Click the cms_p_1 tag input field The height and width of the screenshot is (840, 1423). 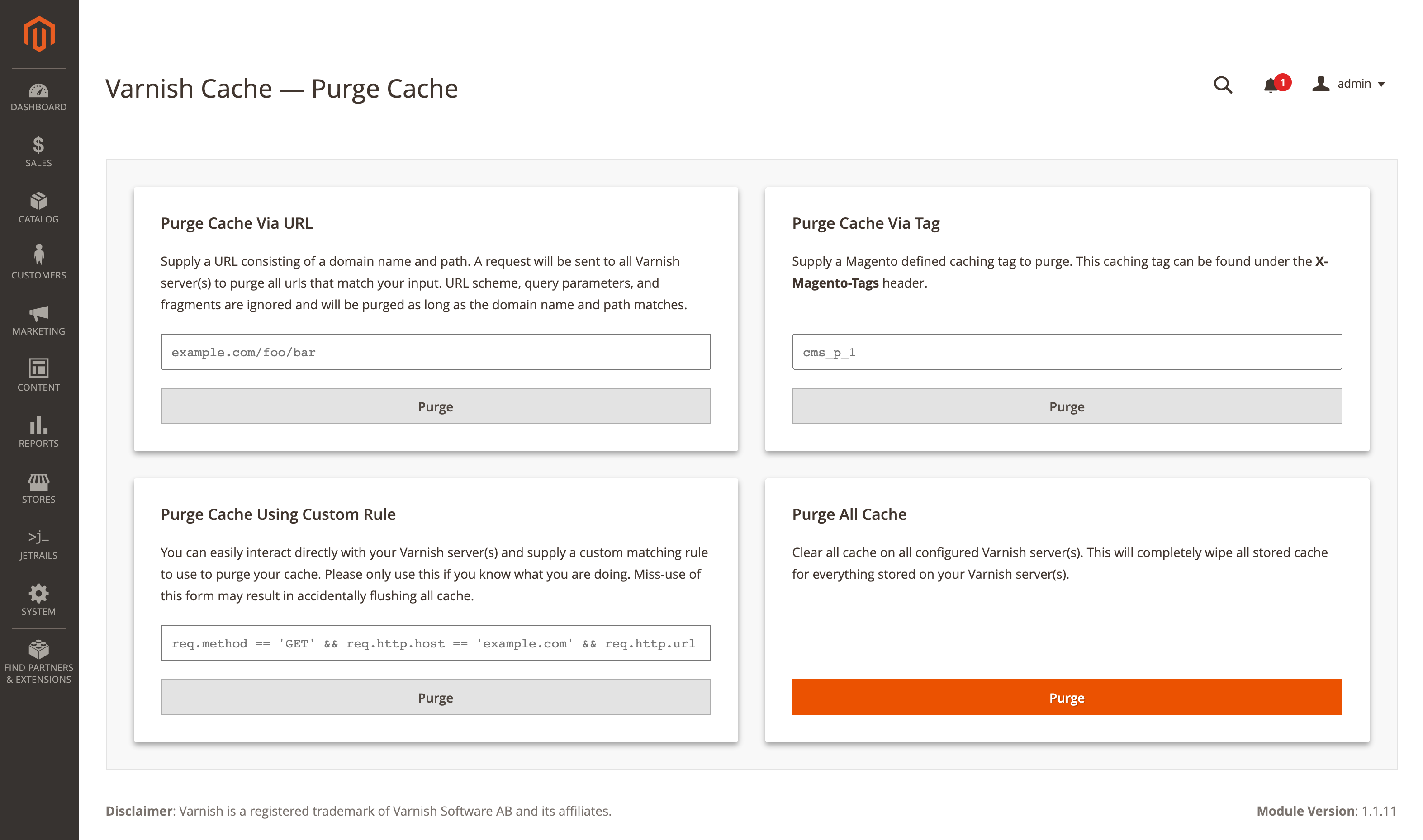[1067, 352]
